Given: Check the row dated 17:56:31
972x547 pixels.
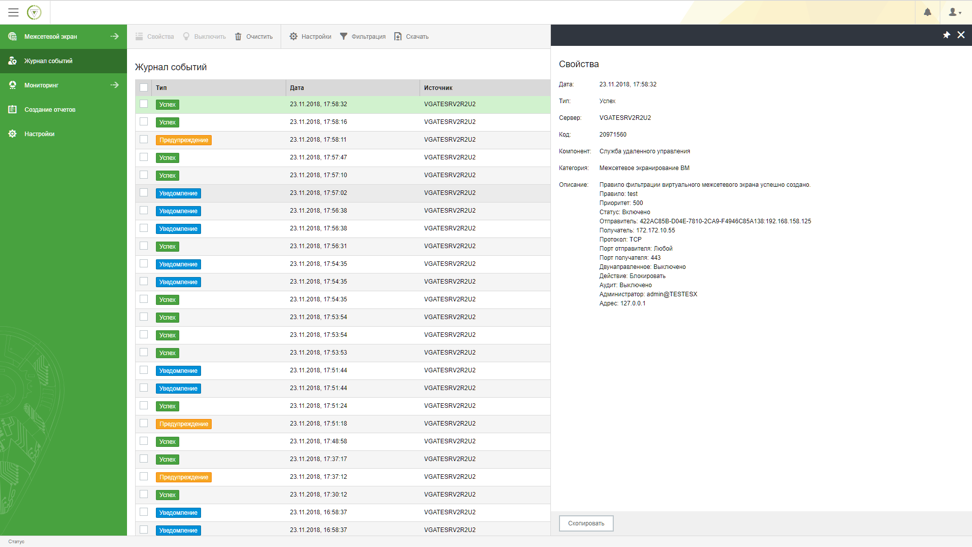Looking at the screenshot, I should click(144, 246).
